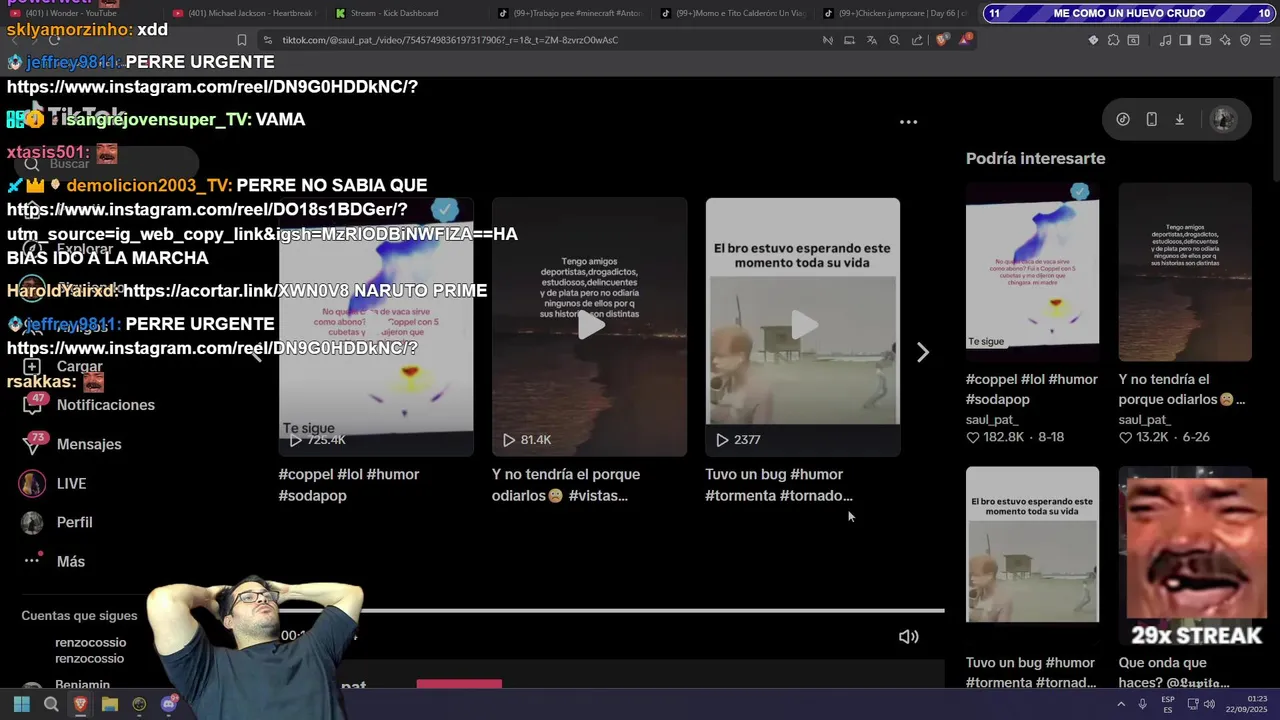The width and height of the screenshot is (1280, 720).
Task: Switch to the 'Wonder - YouTube' tab
Action: 84,13
